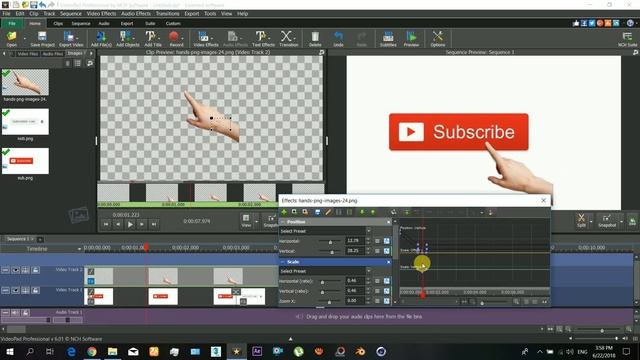Remove the Position effect with its X button

pos(388,222)
